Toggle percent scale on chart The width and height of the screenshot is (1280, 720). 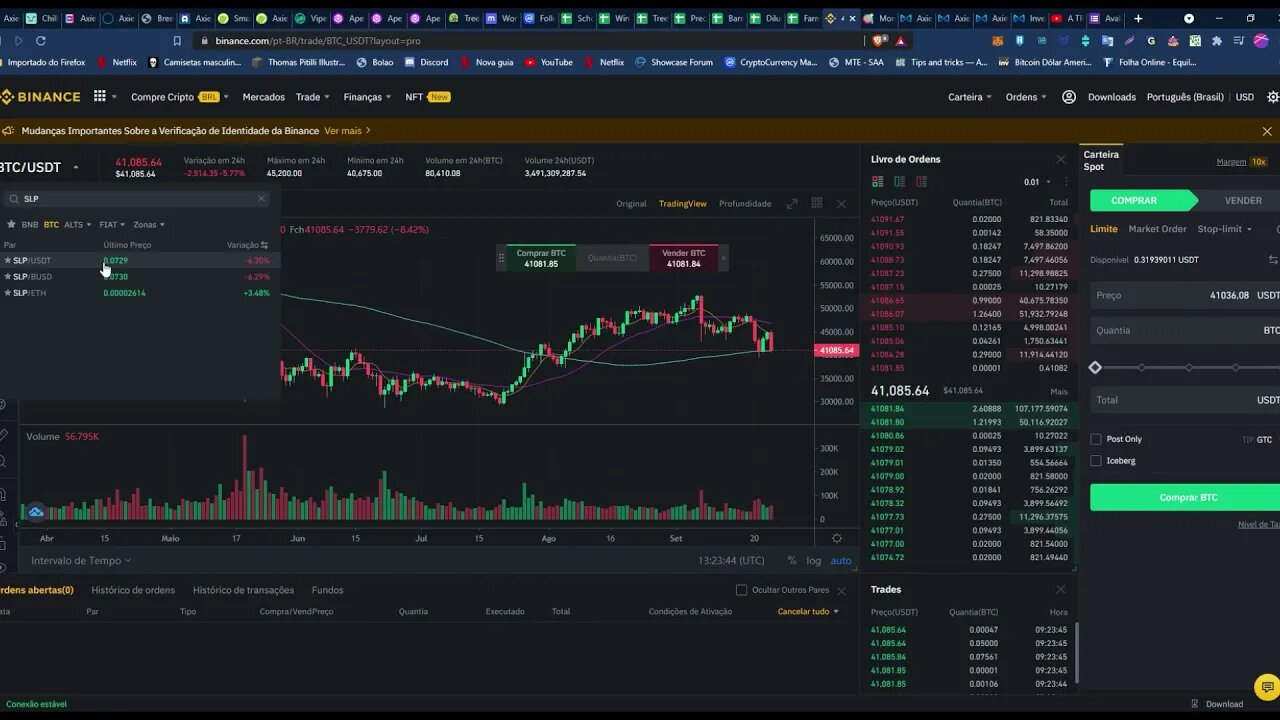792,561
